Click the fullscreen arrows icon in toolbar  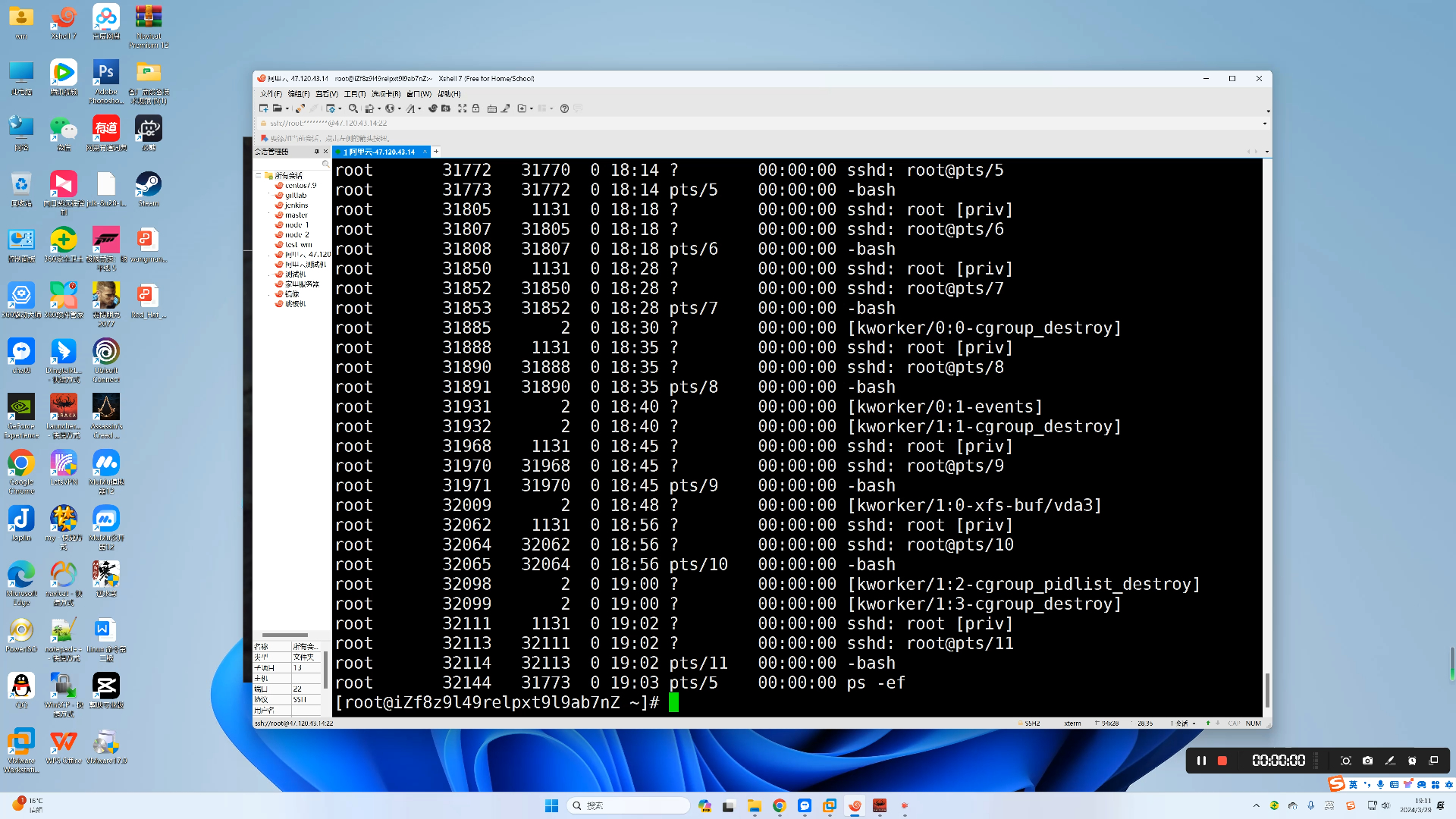pyautogui.click(x=462, y=108)
